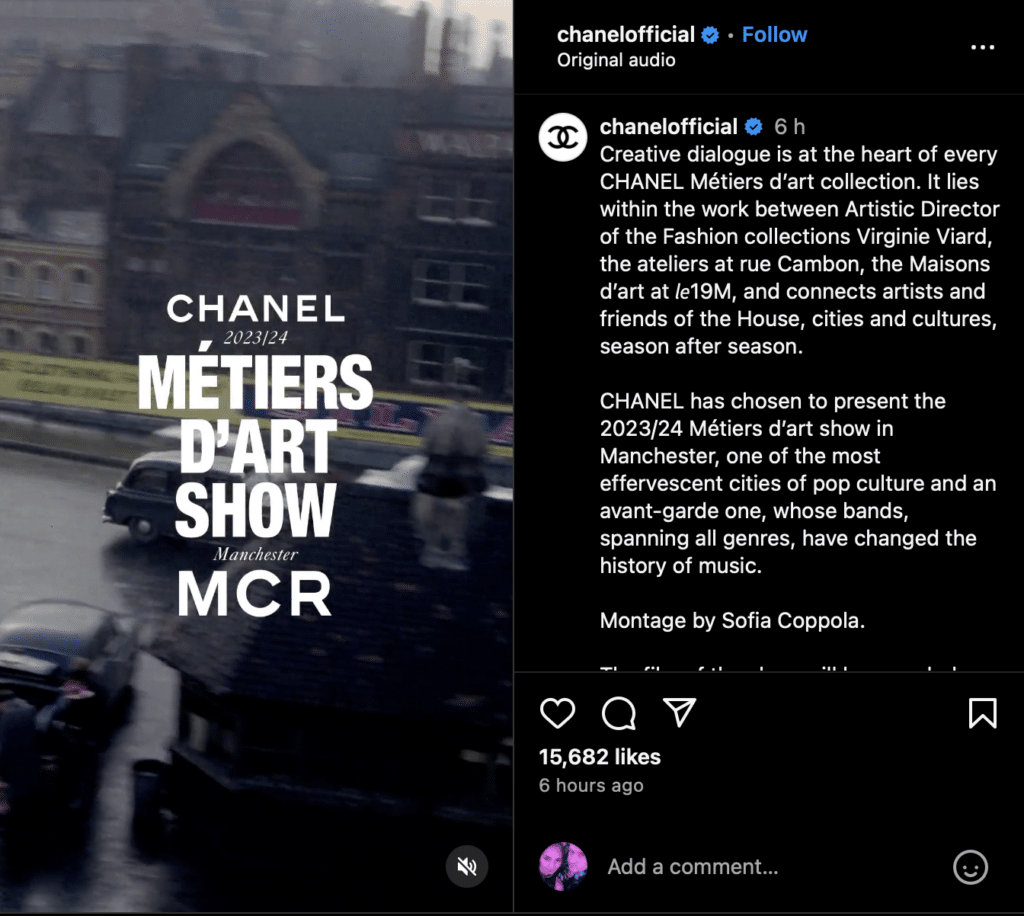1024x916 pixels.
Task: Click your purple profile avatar
Action: click(563, 866)
